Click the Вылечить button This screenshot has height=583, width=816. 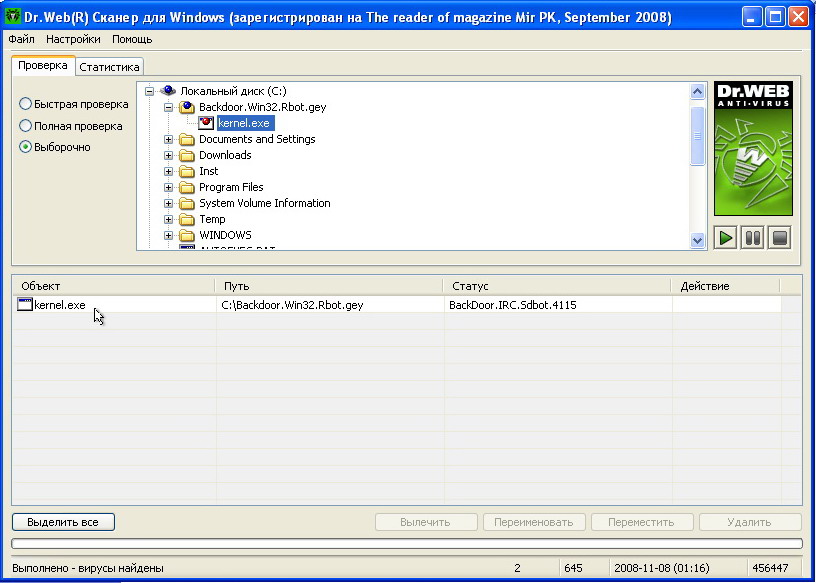click(426, 522)
